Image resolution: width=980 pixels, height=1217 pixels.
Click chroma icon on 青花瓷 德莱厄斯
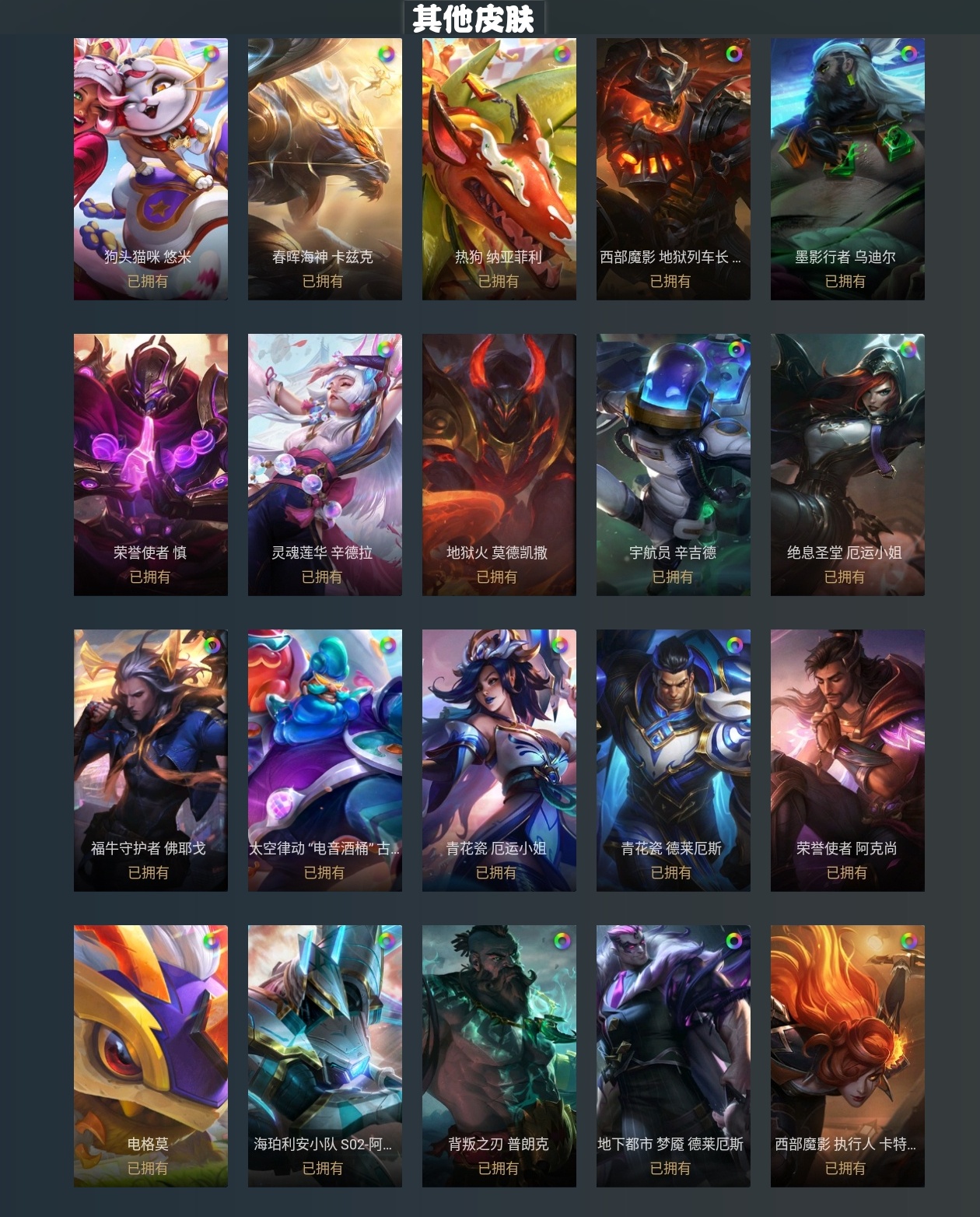click(x=734, y=645)
